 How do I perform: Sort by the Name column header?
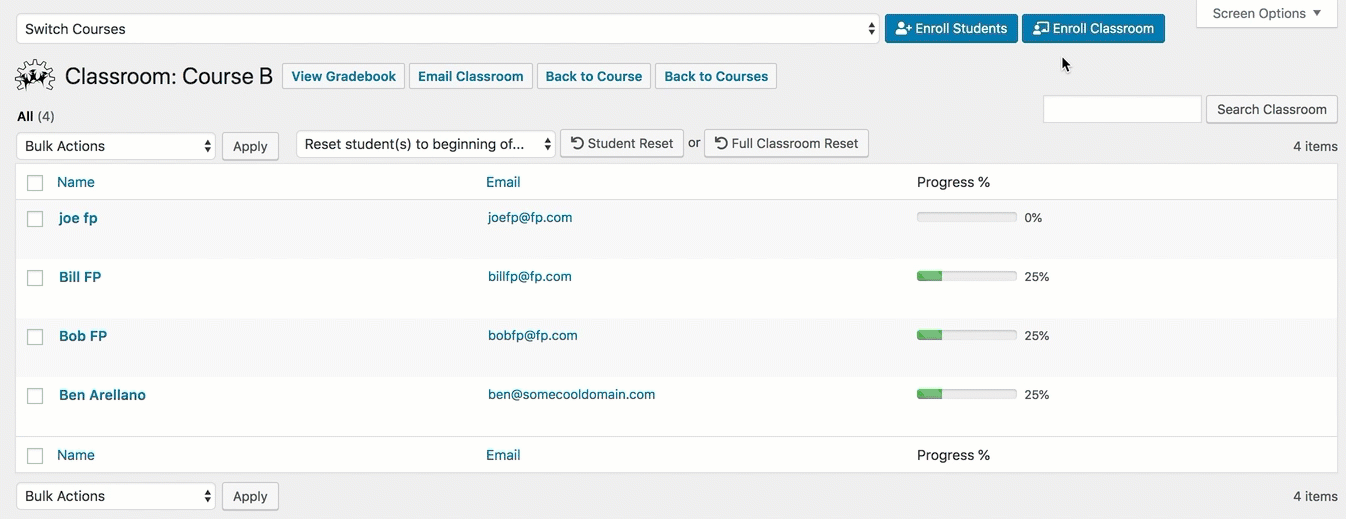[x=76, y=182]
